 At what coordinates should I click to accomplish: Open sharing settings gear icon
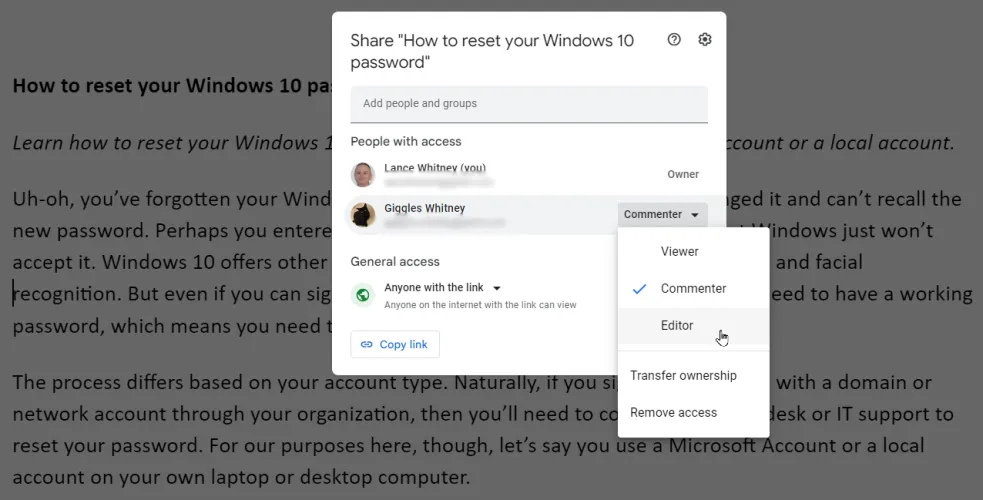[705, 40]
